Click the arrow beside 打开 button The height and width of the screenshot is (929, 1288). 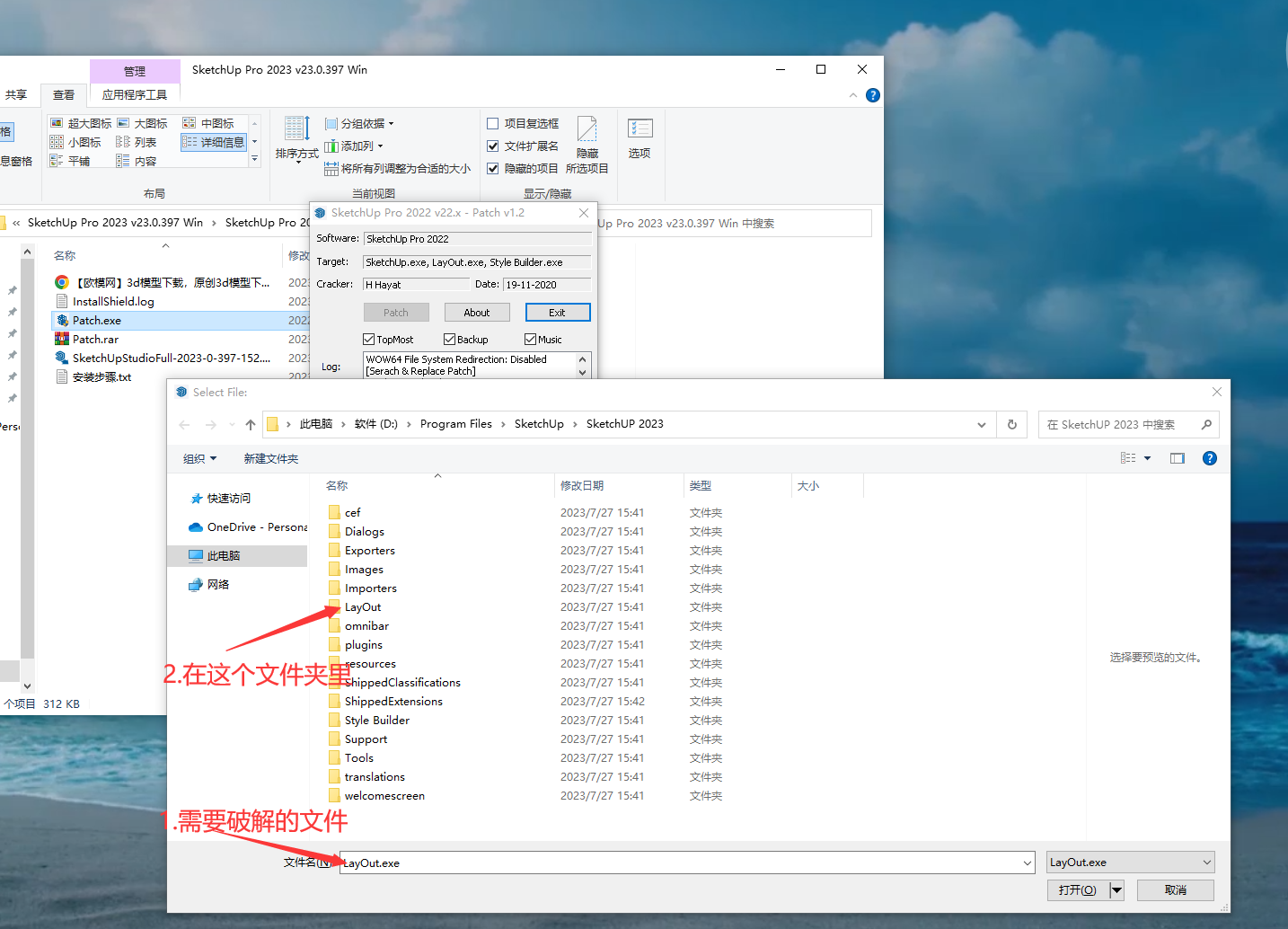[x=1116, y=890]
